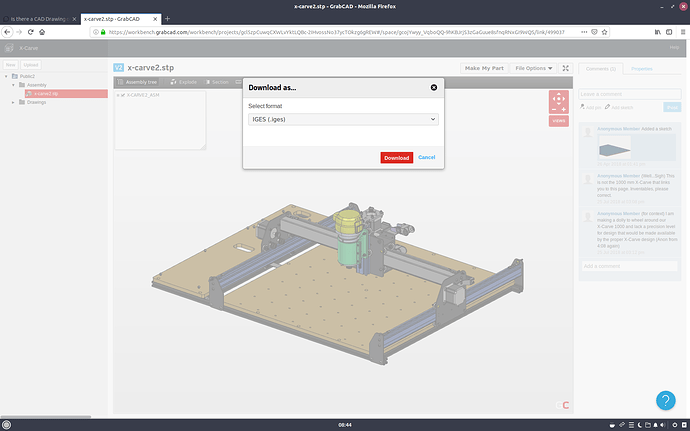Click the New button
Image resolution: width=690 pixels, height=431 pixels.
(x=11, y=65)
